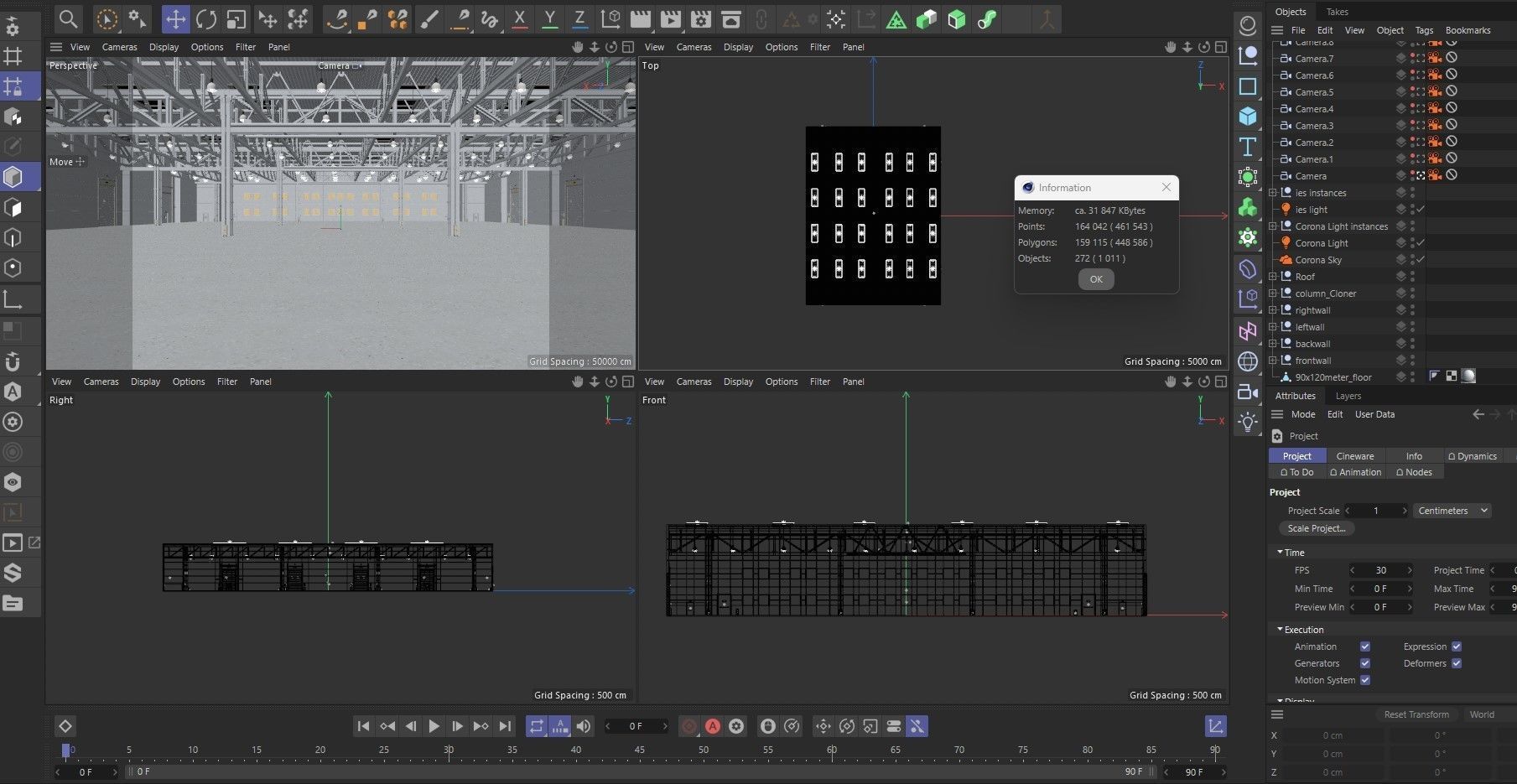This screenshot has width=1517, height=784.
Task: Open Display menu in Top viewport
Action: [x=738, y=47]
